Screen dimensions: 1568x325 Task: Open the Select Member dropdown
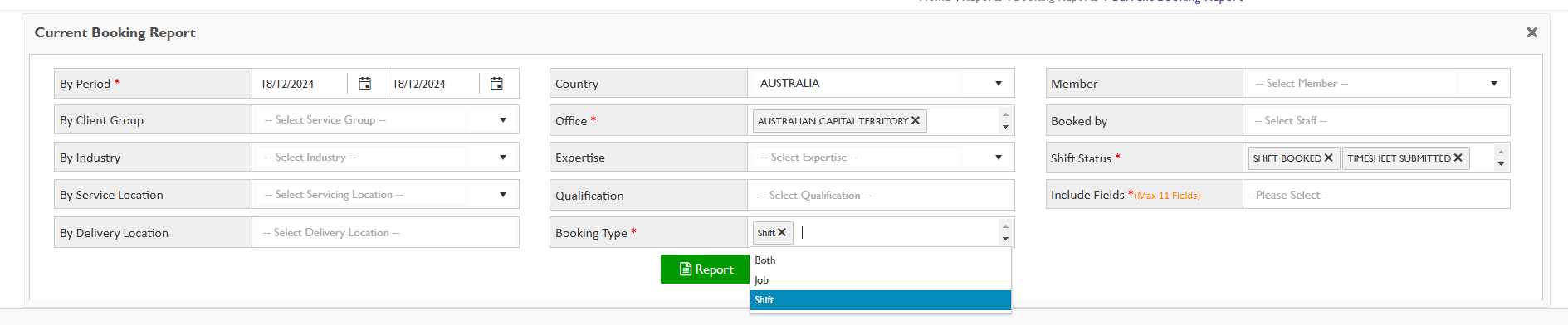point(1376,84)
